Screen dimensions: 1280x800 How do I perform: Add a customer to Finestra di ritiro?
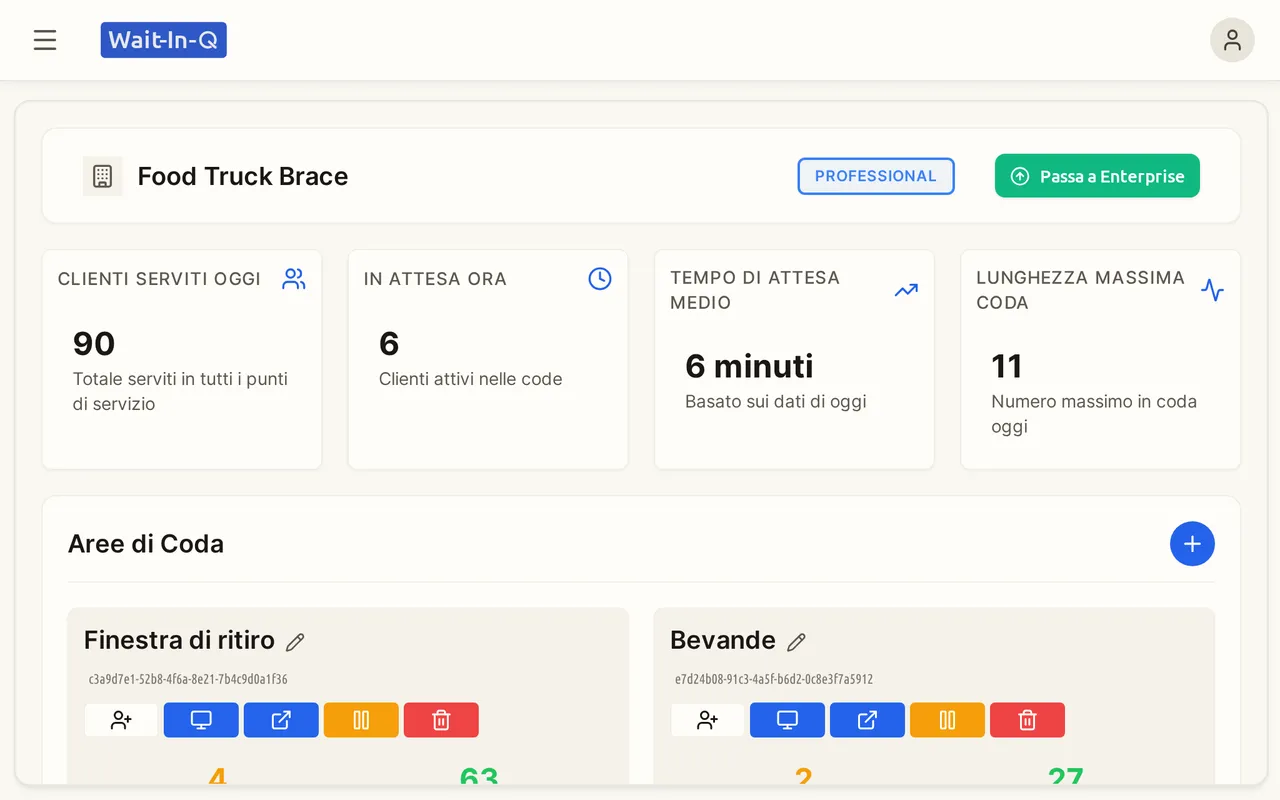(121, 720)
